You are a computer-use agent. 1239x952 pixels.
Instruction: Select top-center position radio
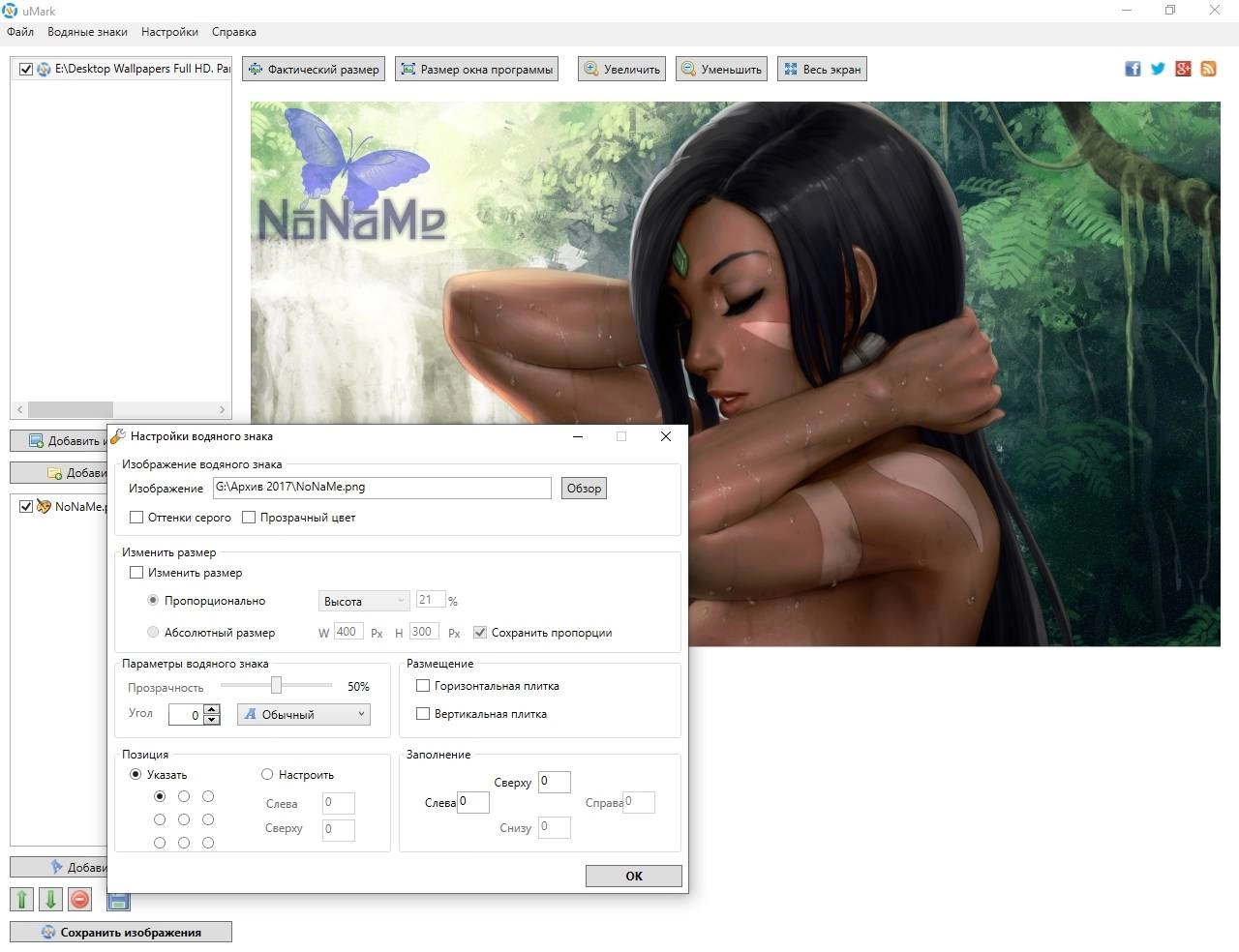pyautogui.click(x=184, y=796)
